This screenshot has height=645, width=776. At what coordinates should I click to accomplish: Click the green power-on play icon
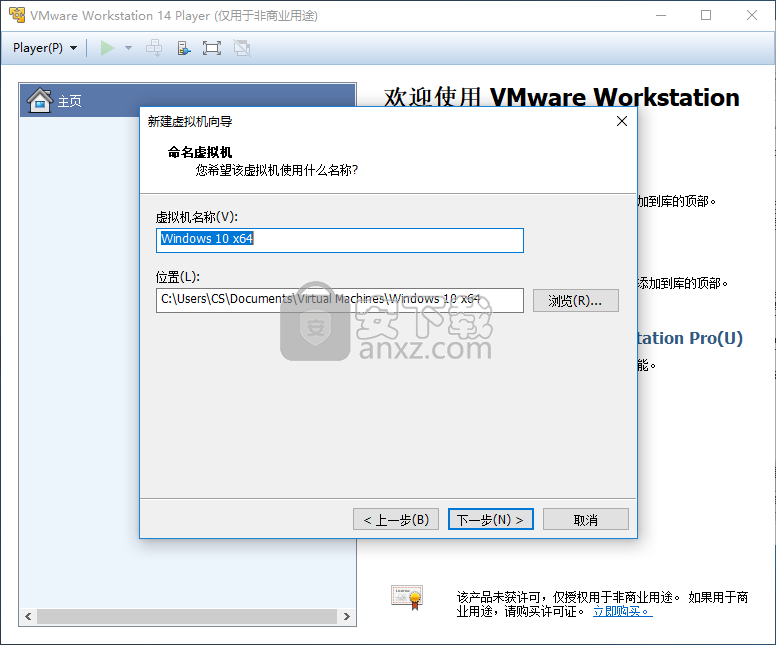point(107,48)
